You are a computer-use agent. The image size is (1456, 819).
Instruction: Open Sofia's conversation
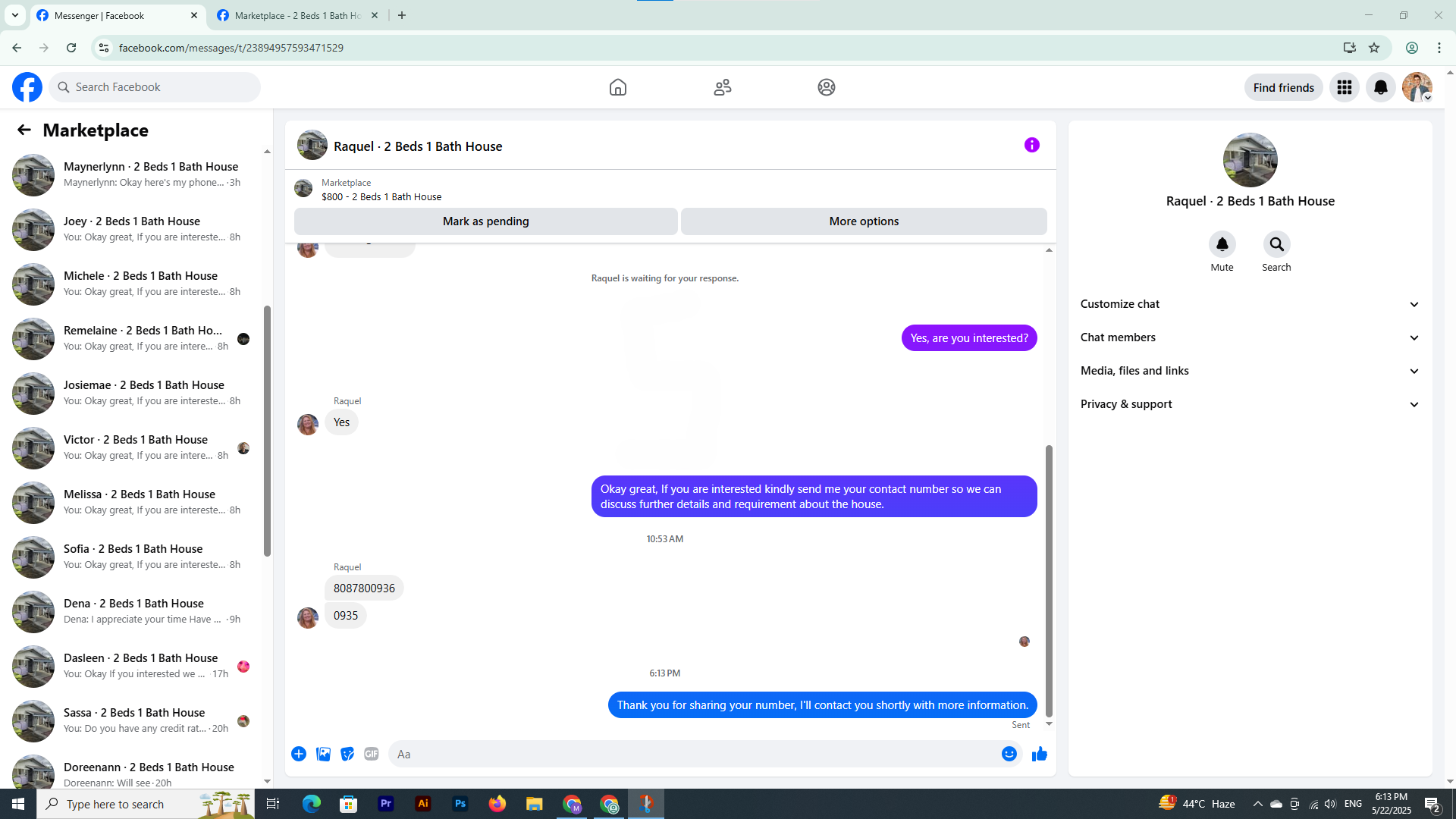pyautogui.click(x=135, y=557)
